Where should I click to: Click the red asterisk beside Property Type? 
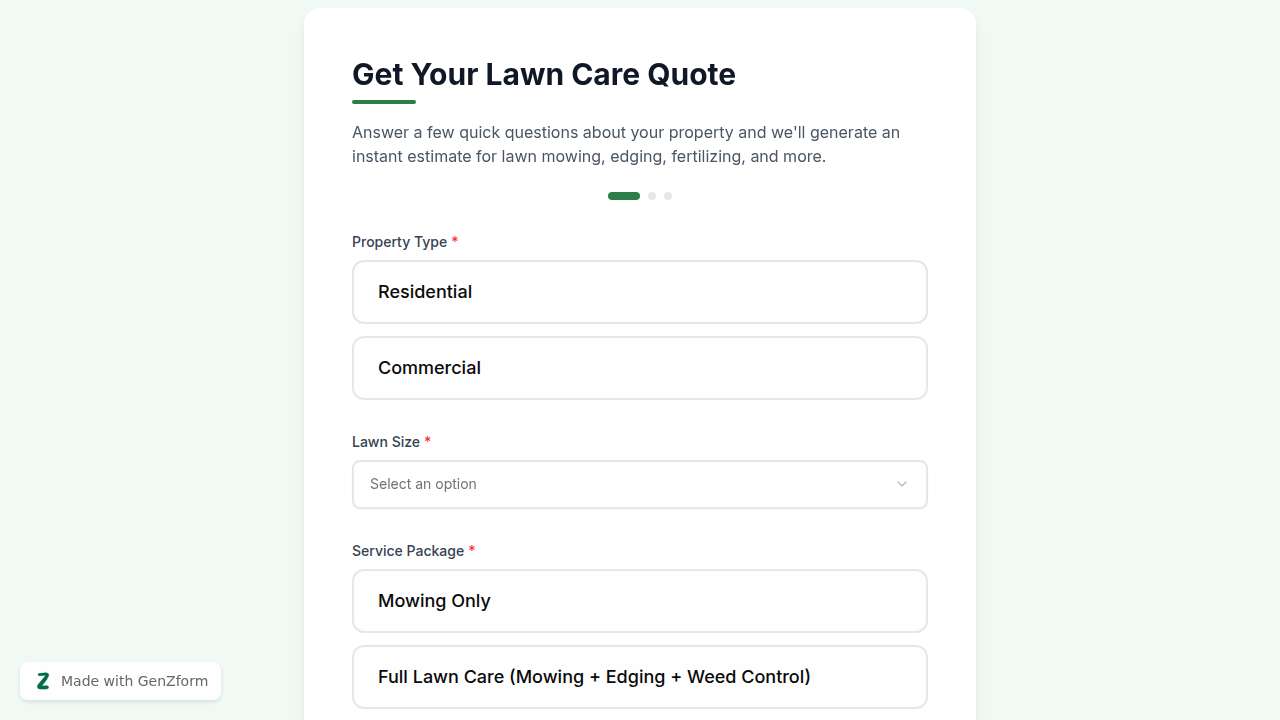pos(455,241)
